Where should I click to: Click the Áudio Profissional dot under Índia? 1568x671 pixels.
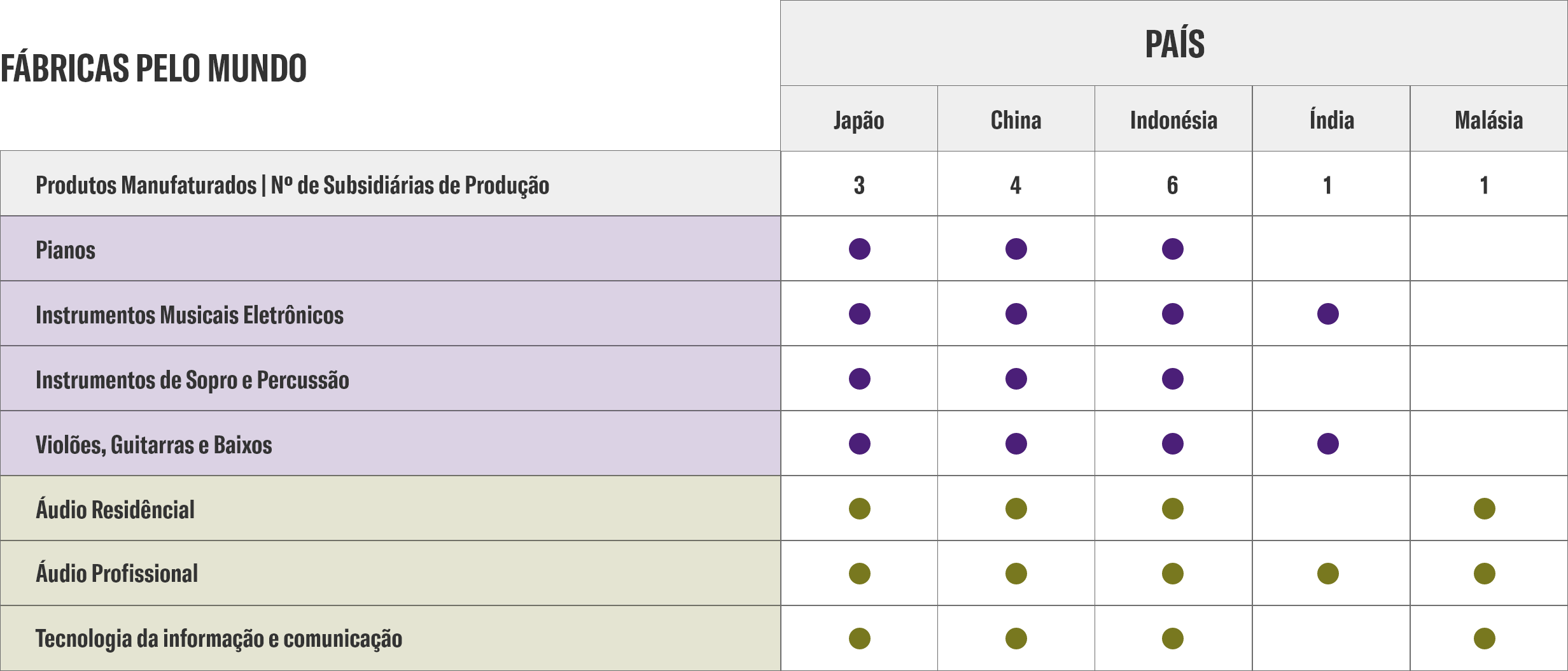click(1328, 574)
